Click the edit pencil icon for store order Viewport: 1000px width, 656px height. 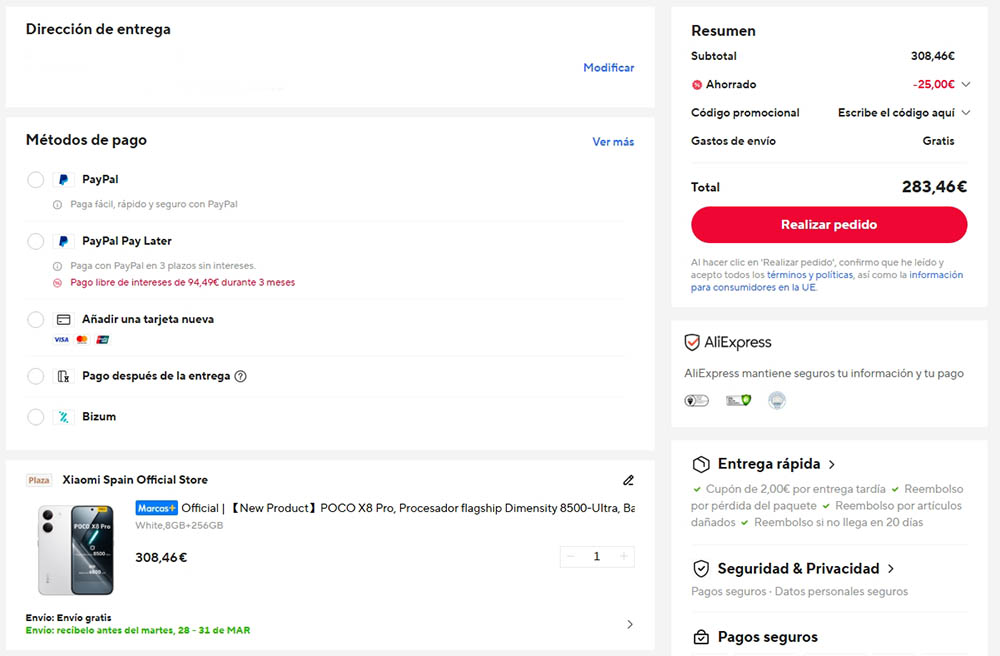click(628, 480)
